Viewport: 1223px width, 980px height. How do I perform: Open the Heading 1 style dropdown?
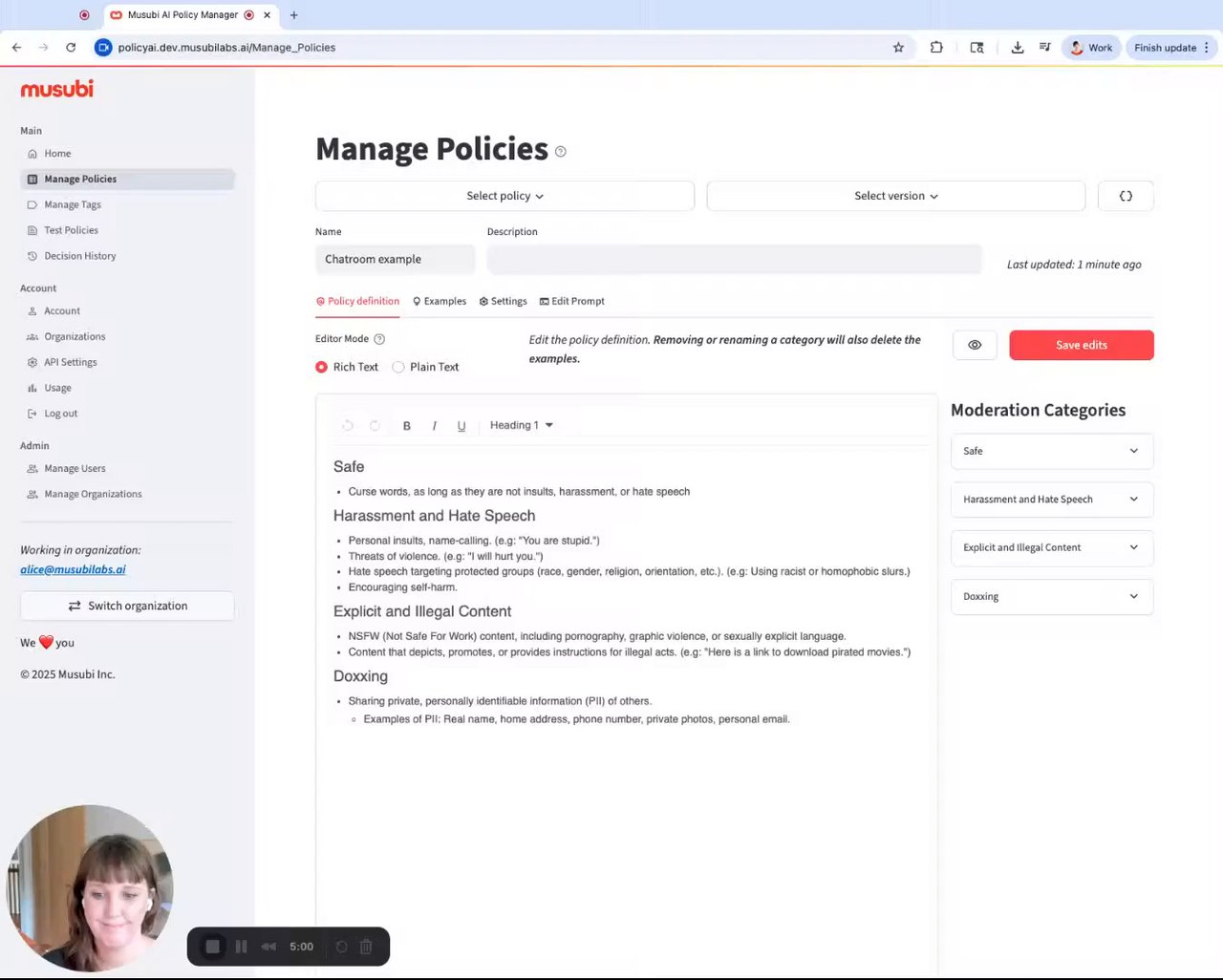(x=522, y=425)
